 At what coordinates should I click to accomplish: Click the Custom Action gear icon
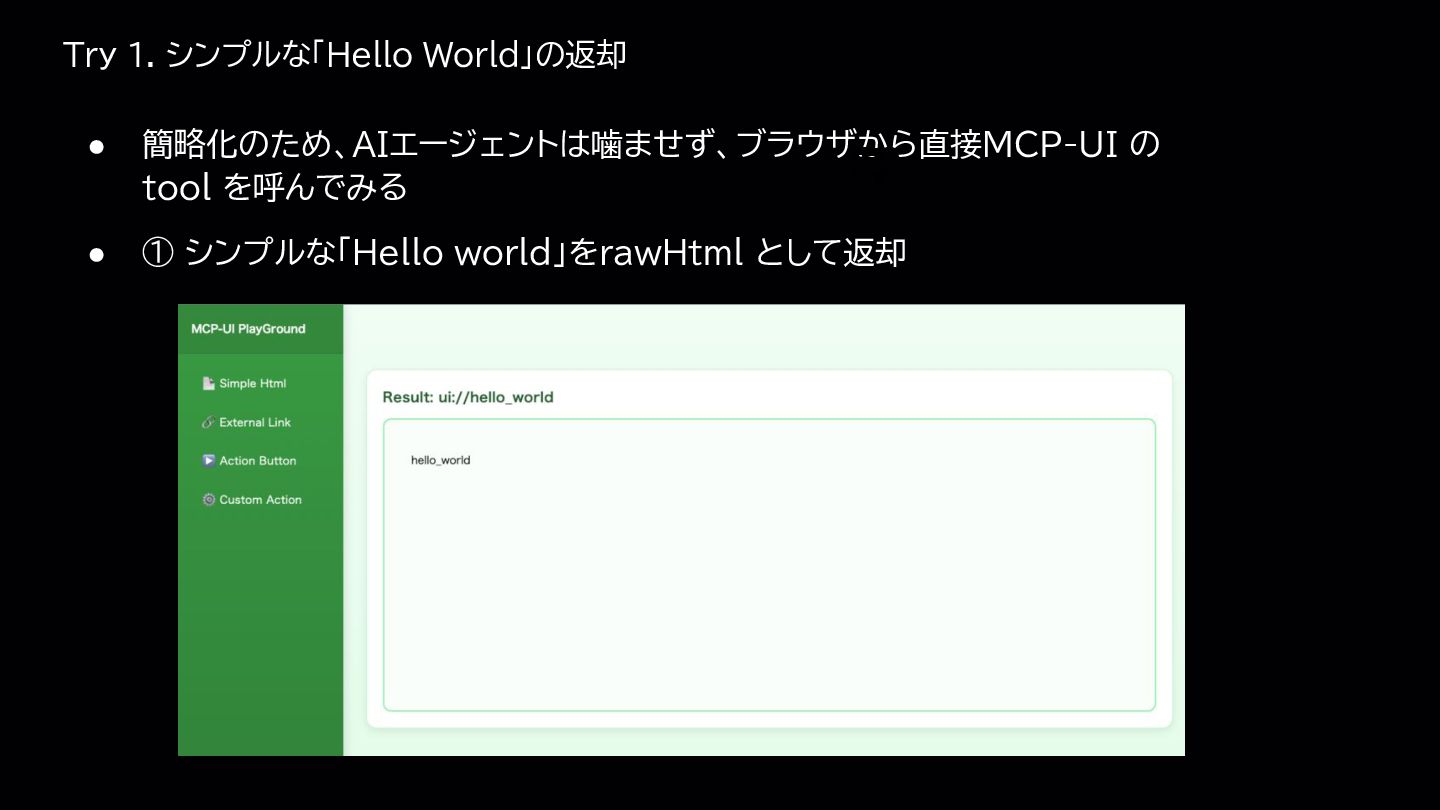point(209,500)
